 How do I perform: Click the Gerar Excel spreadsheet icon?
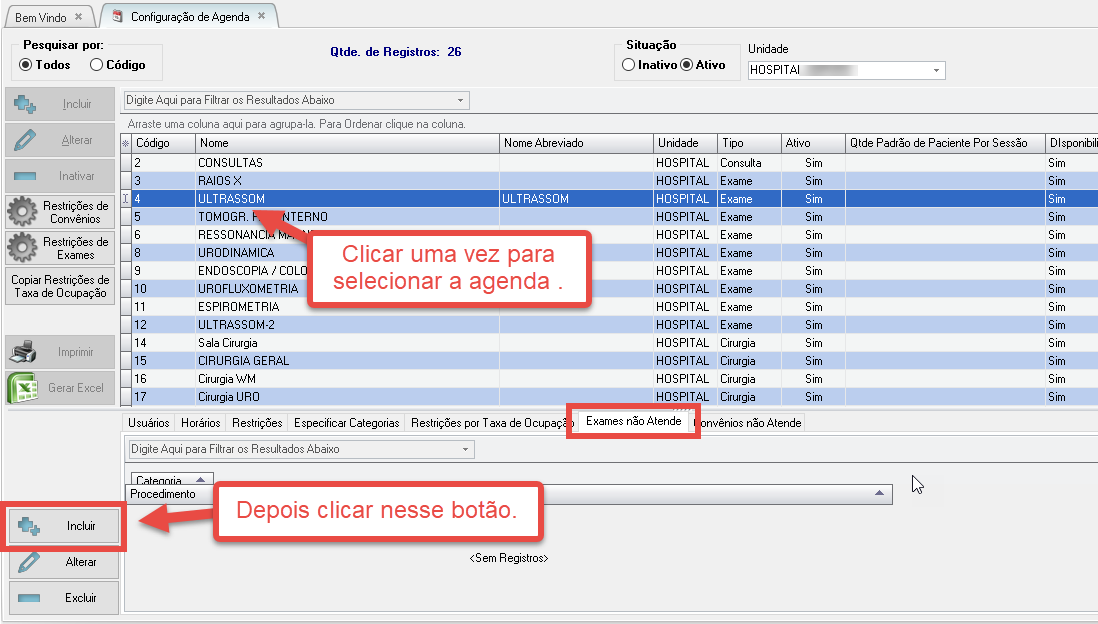[23, 388]
